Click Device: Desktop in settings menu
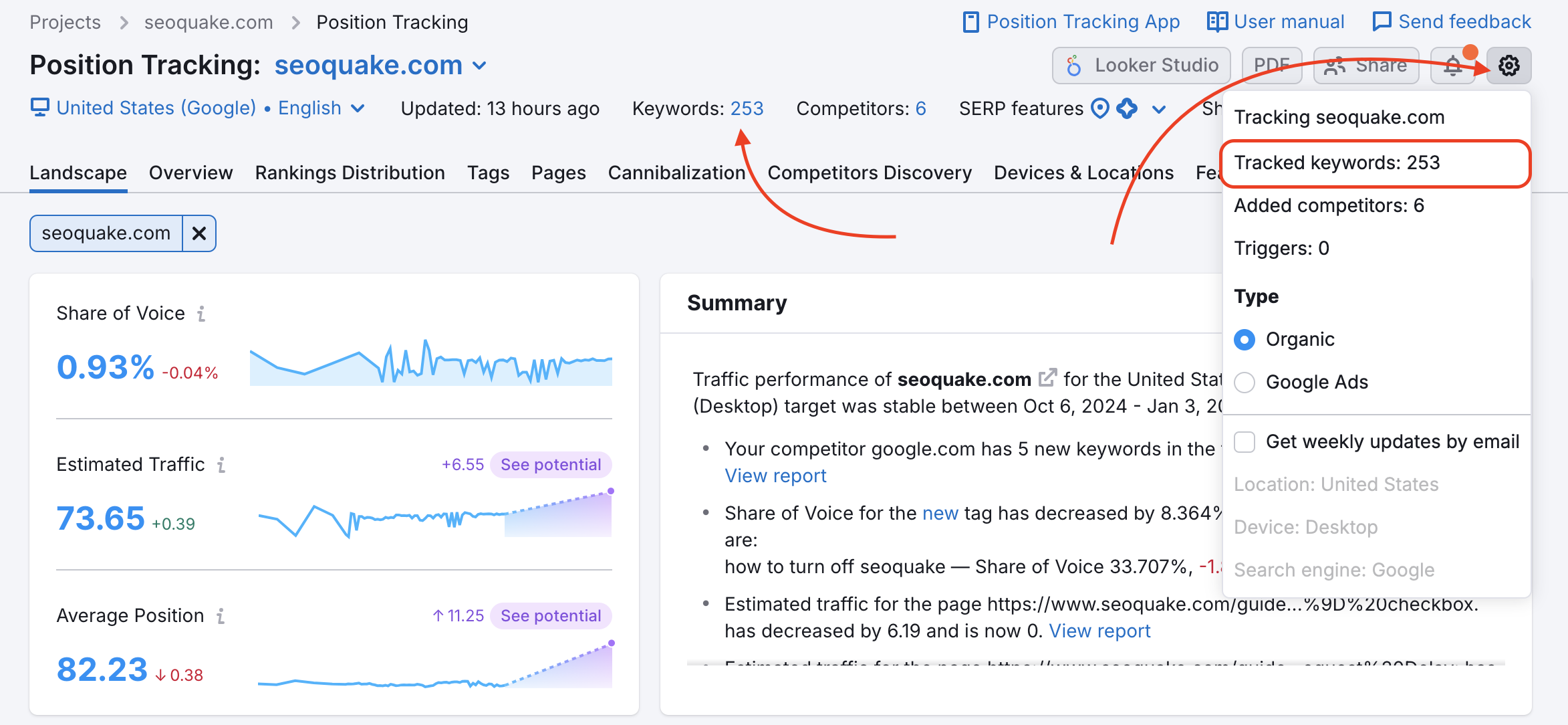 (1306, 528)
